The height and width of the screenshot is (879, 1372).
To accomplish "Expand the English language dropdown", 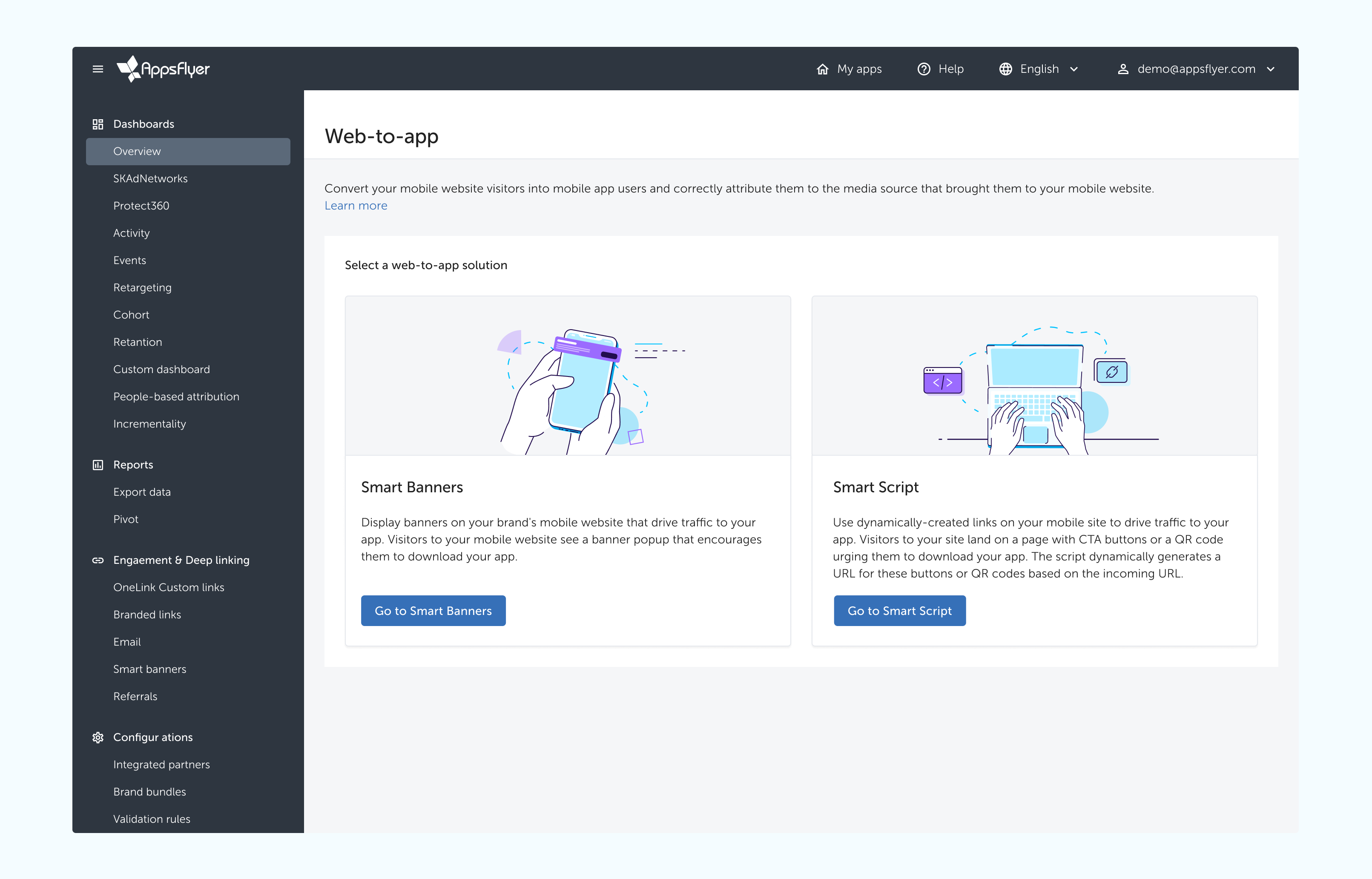I will tap(1073, 69).
